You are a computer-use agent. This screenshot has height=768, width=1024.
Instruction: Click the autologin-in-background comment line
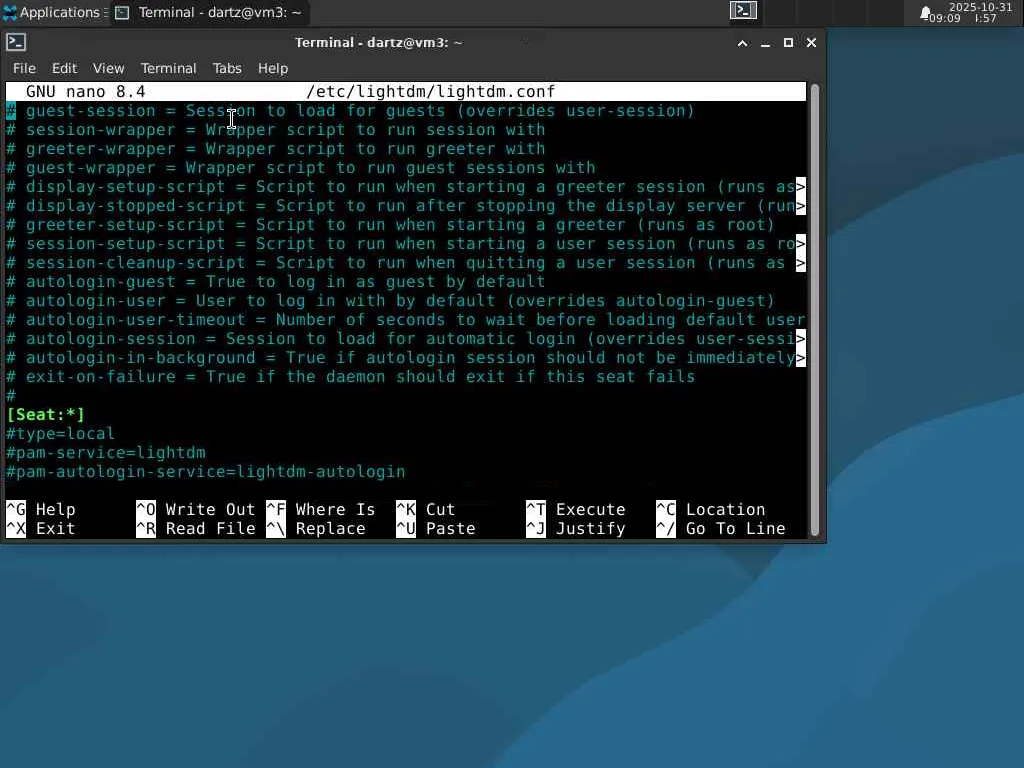click(406, 358)
